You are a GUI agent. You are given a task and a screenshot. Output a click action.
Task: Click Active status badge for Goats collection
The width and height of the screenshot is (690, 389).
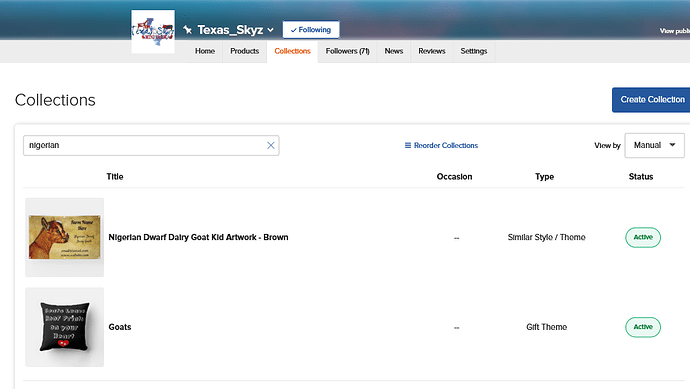(x=643, y=327)
